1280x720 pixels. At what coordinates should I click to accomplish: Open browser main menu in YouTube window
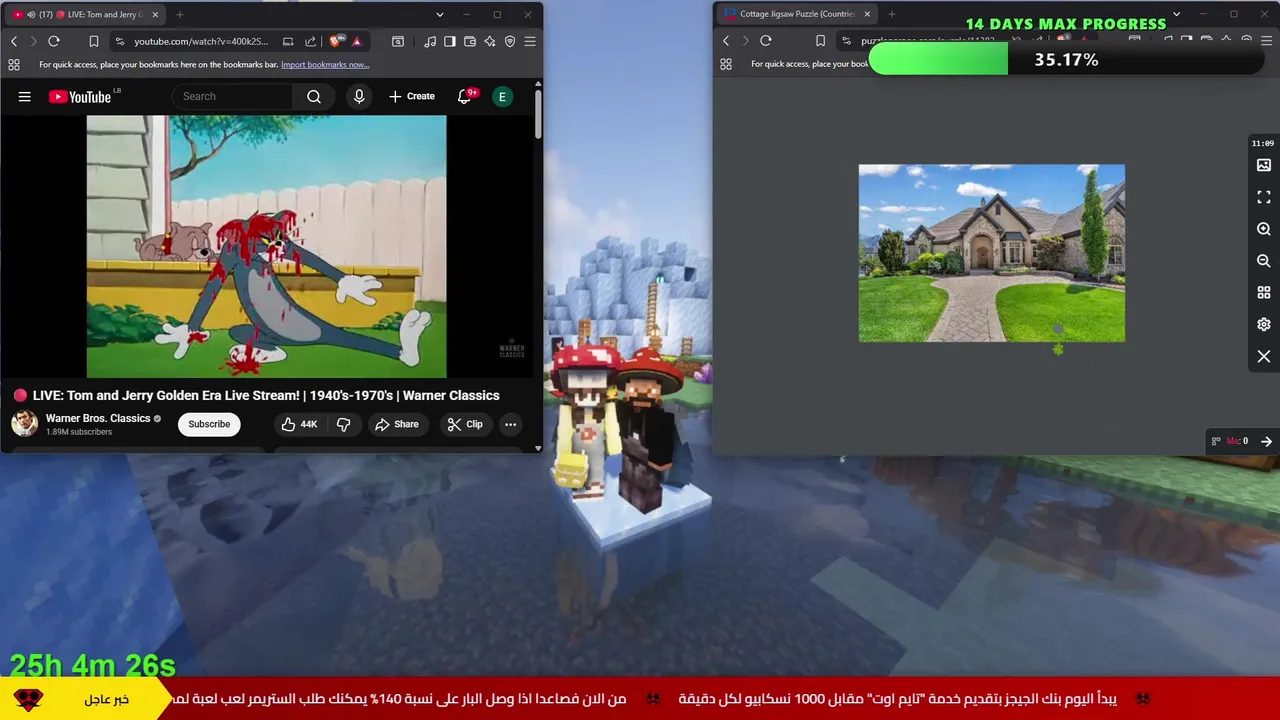(x=530, y=41)
